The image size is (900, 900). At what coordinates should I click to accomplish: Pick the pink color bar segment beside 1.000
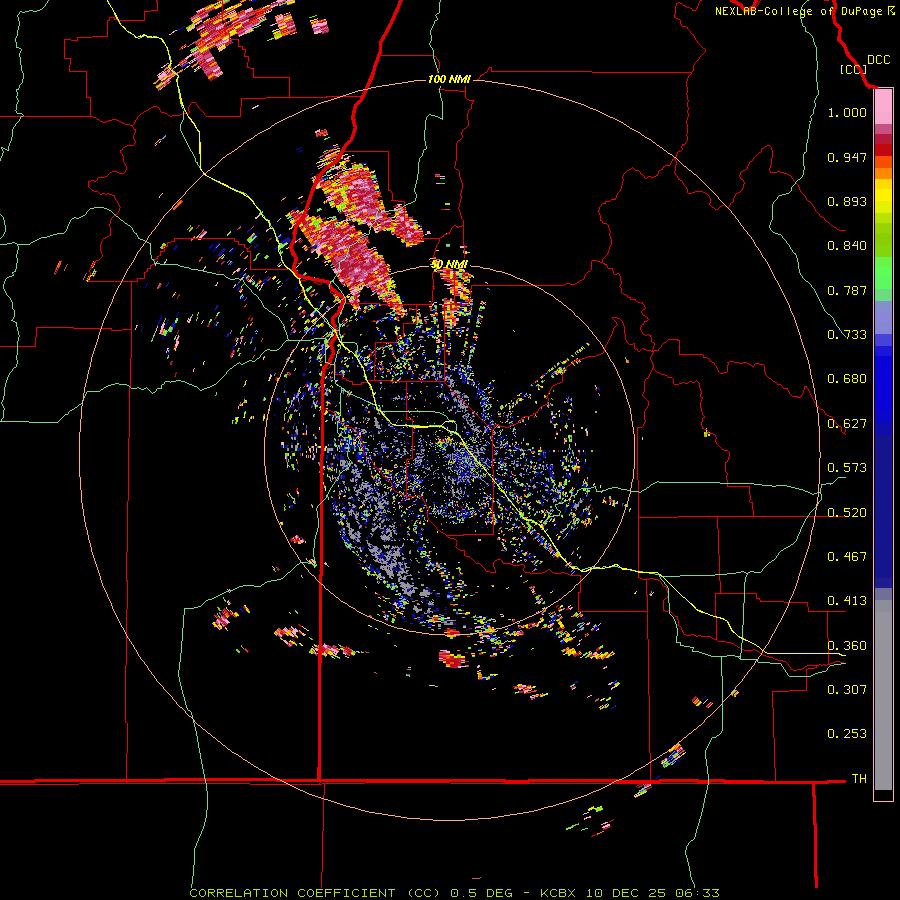point(883,108)
